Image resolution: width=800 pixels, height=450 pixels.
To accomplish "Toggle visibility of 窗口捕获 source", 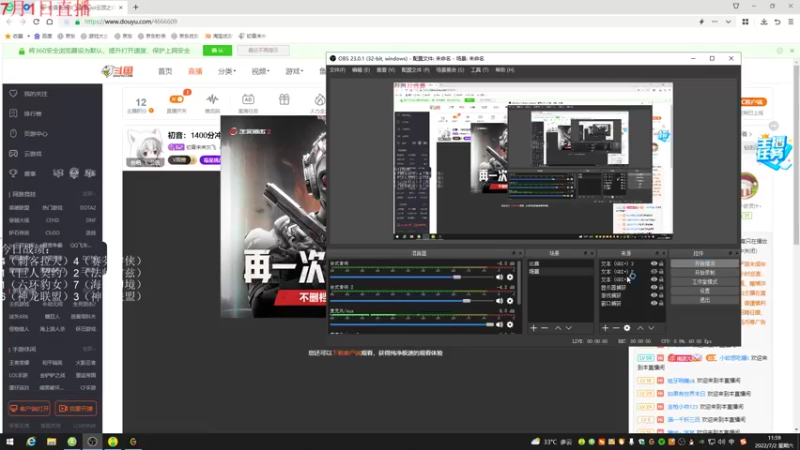I will tap(654, 303).
